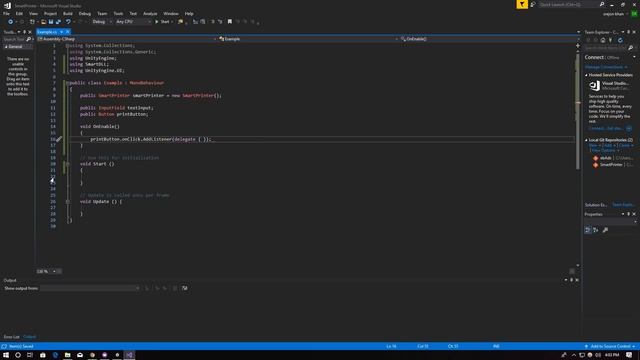Open the Debug menu
Image resolution: width=640 pixels, height=360 pixels.
(84, 13)
